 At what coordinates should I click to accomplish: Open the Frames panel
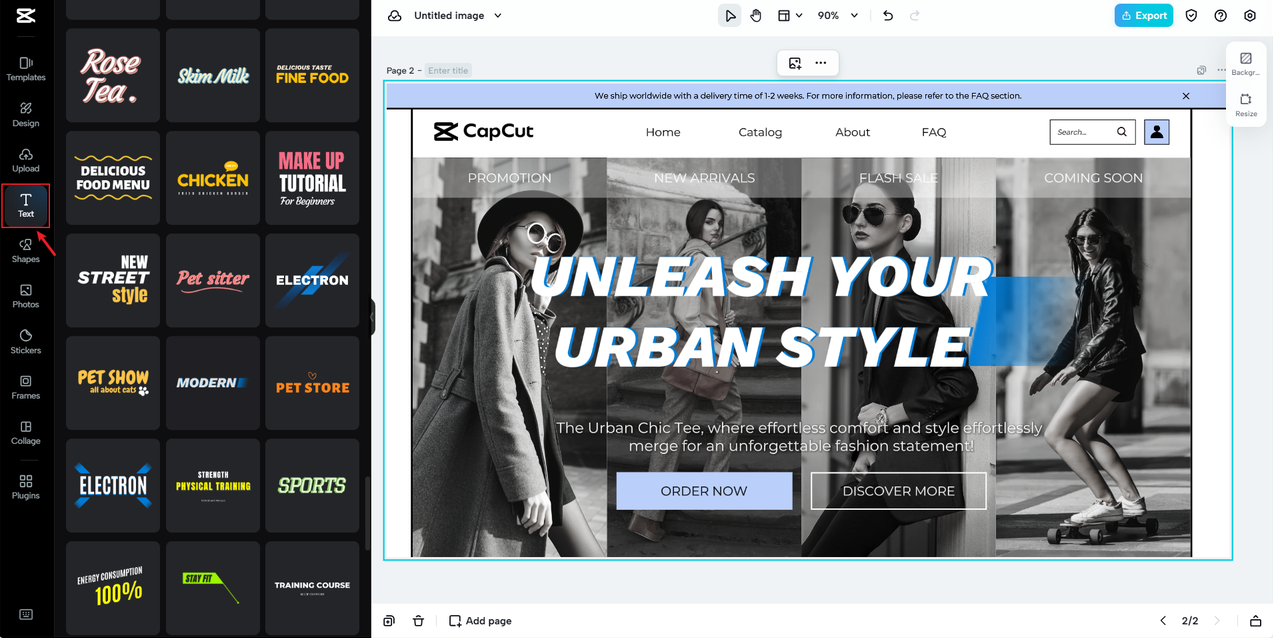pyautogui.click(x=26, y=387)
